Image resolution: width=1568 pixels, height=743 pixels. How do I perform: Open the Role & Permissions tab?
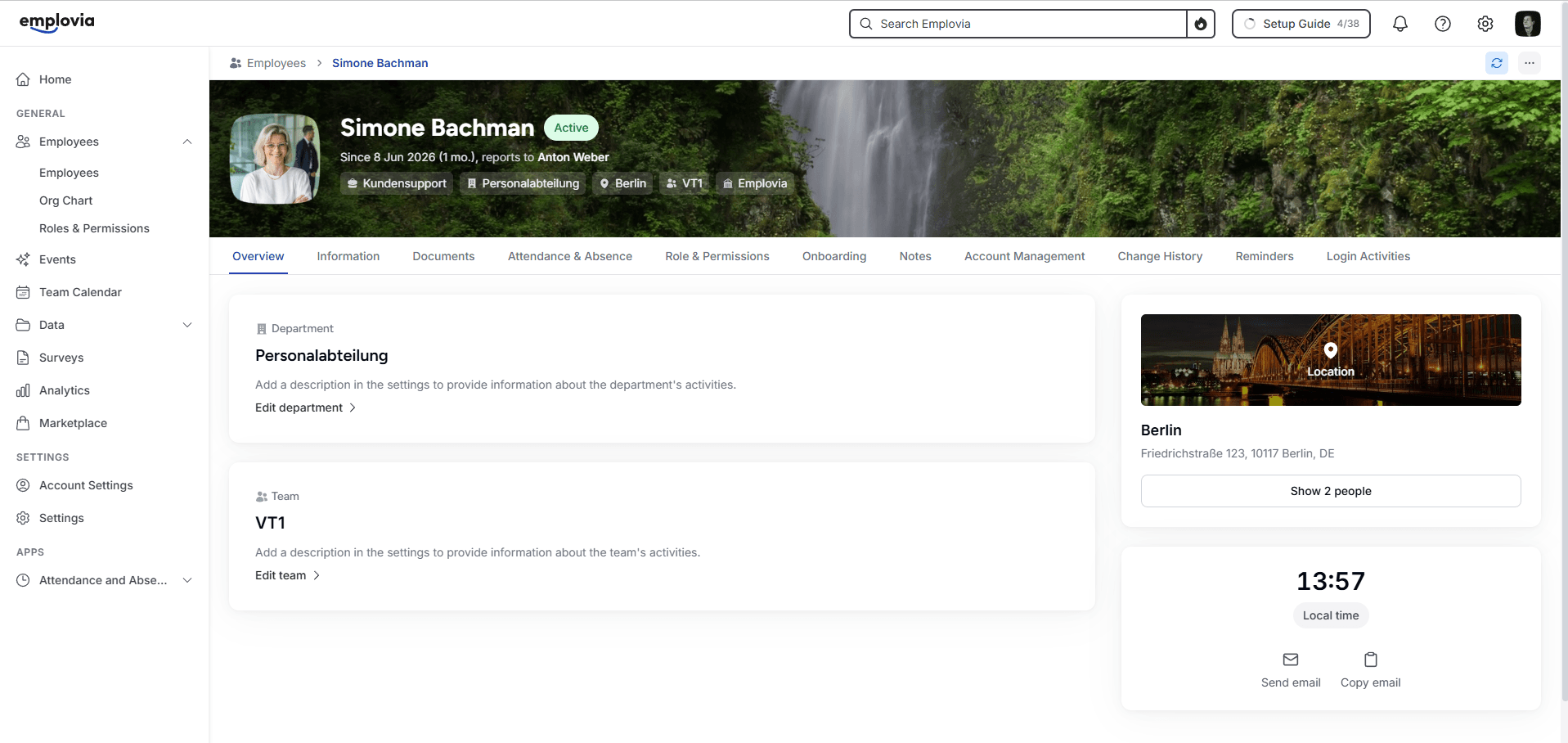click(x=717, y=256)
